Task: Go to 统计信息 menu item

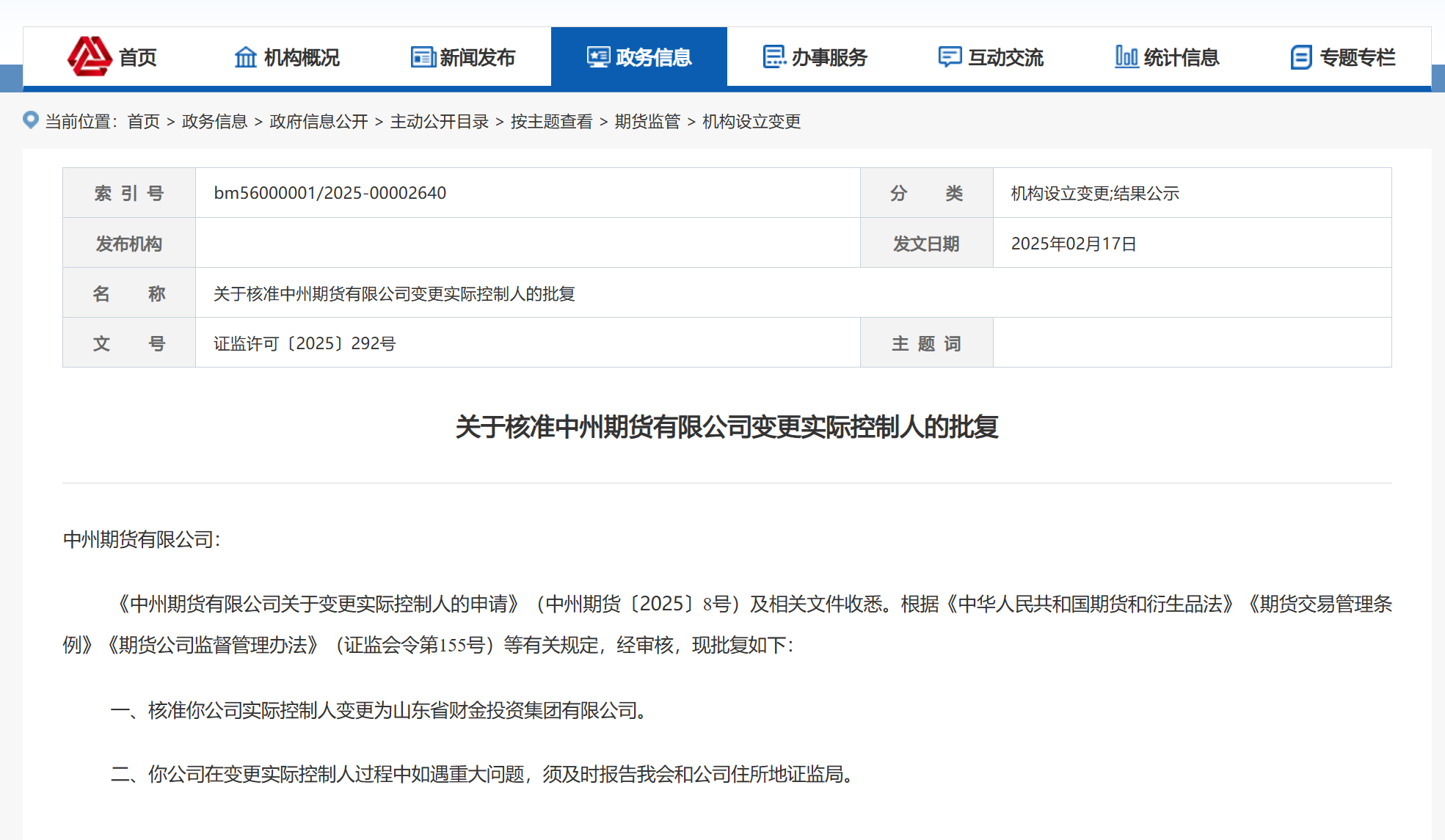Action: click(1181, 57)
